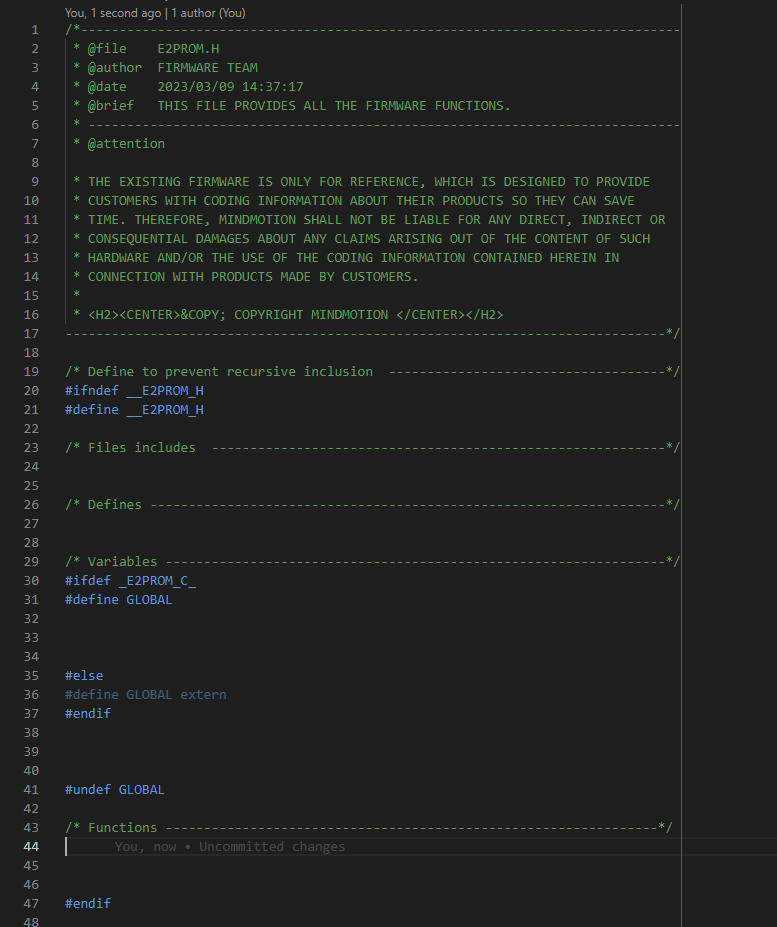Click line number 1 in the gutter
This screenshot has height=927, width=777.
coord(35,30)
